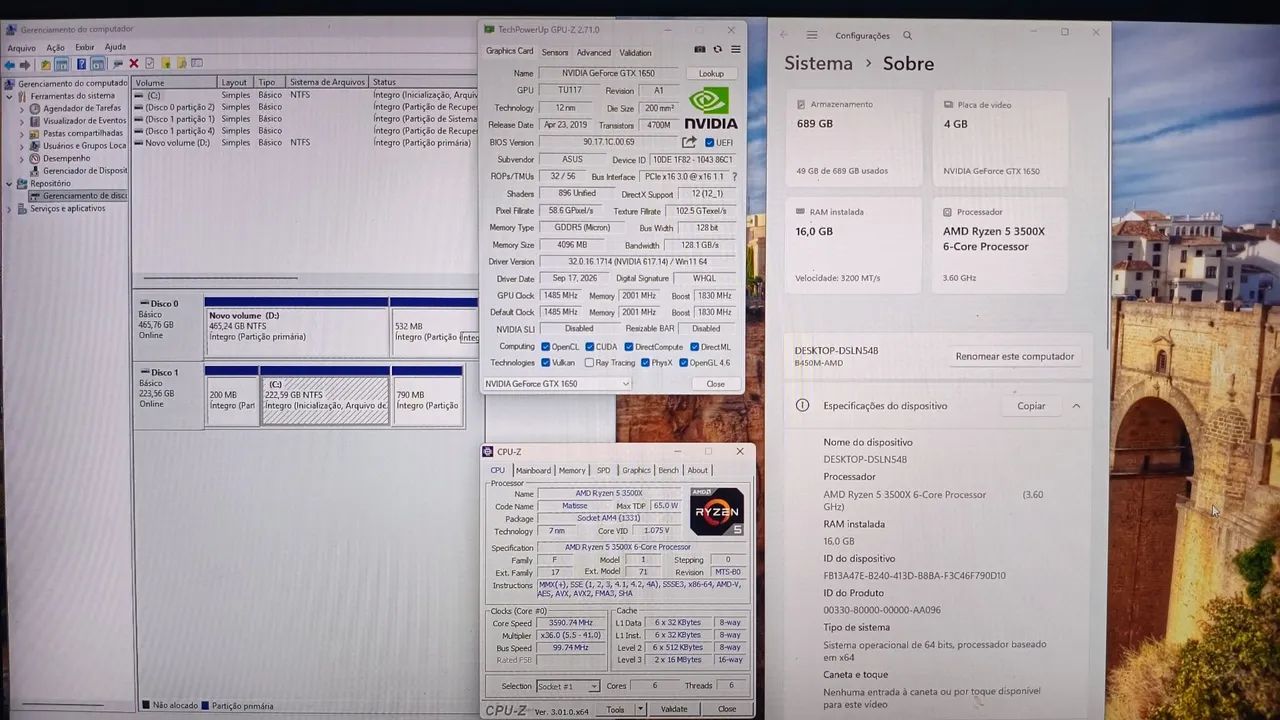
Task: Toggle the OpenCL checkbox in GPU-Z
Action: pos(545,346)
